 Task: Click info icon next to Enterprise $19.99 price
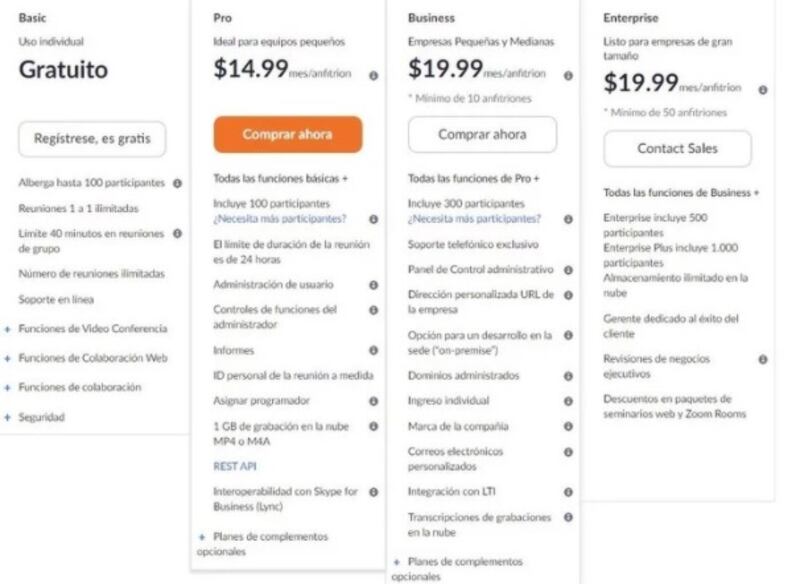(763, 90)
